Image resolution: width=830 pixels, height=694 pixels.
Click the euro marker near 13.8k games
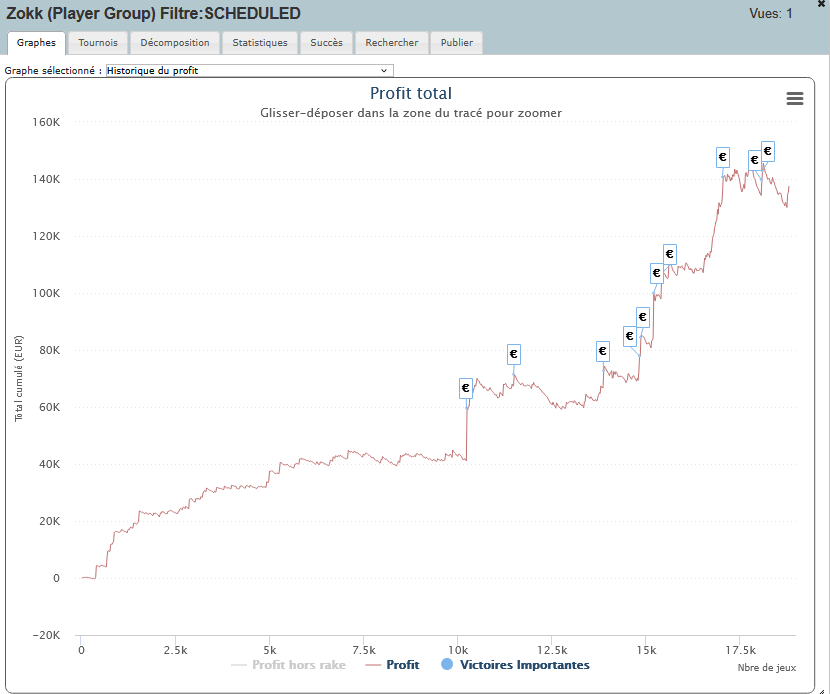point(603,351)
